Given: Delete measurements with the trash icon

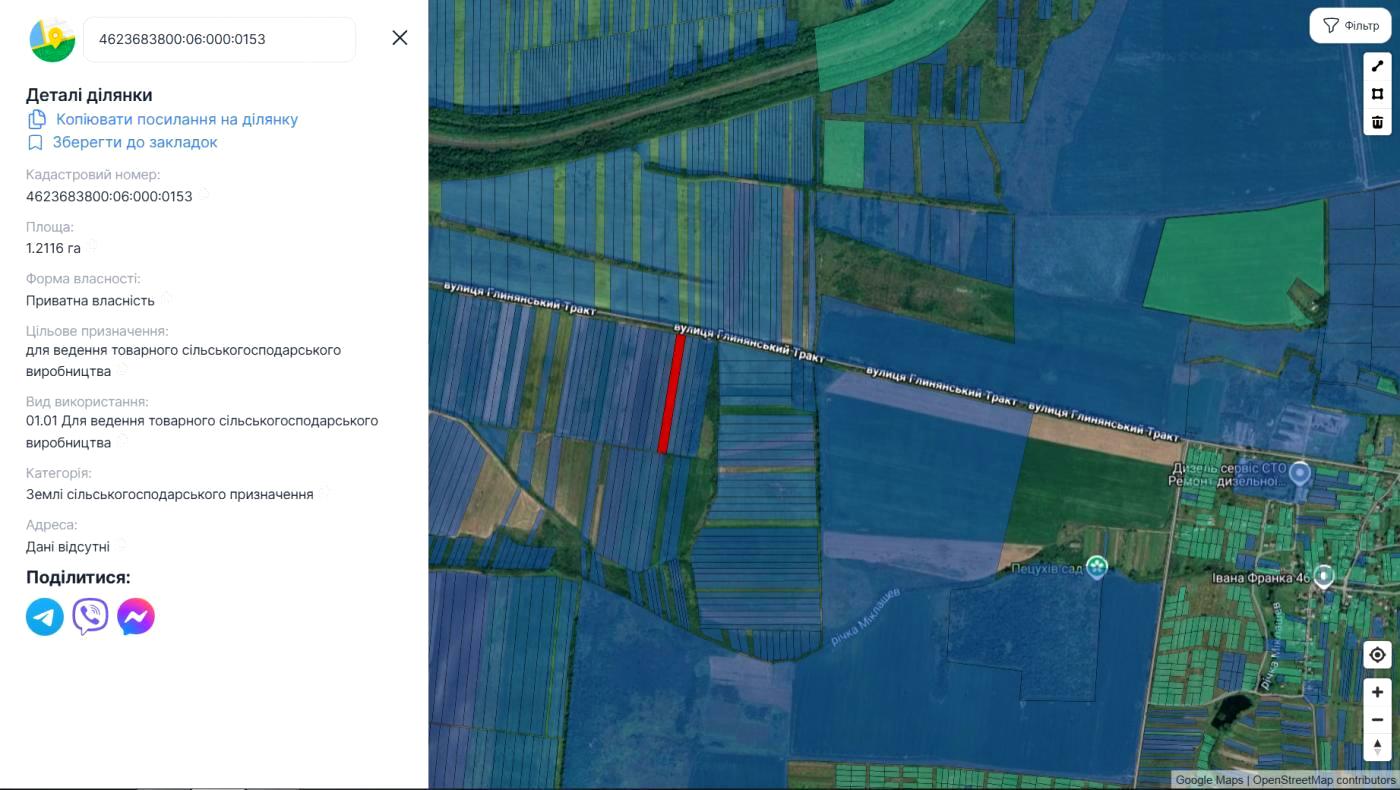Looking at the screenshot, I should click(1377, 122).
